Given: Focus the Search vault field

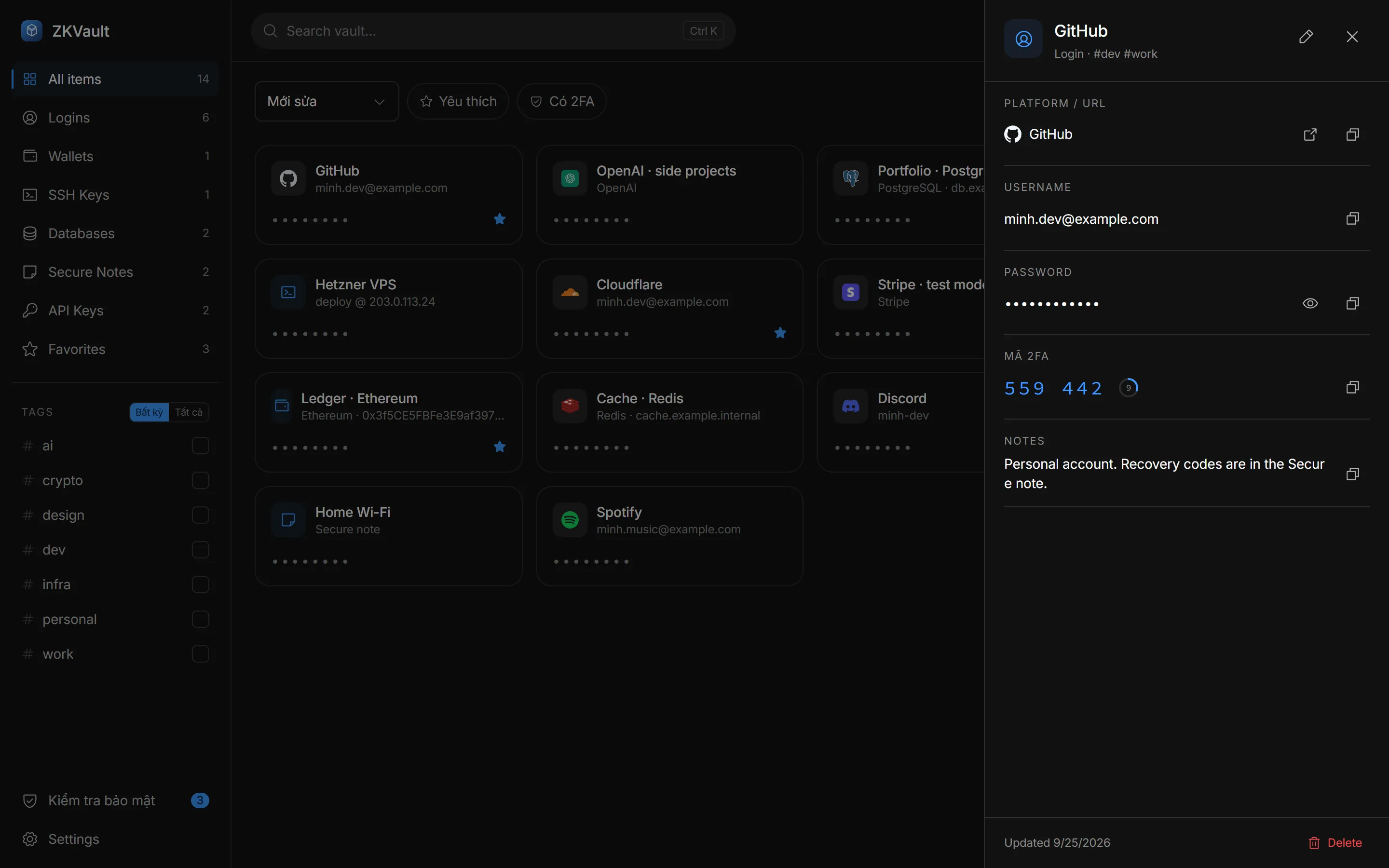Looking at the screenshot, I should (493, 31).
